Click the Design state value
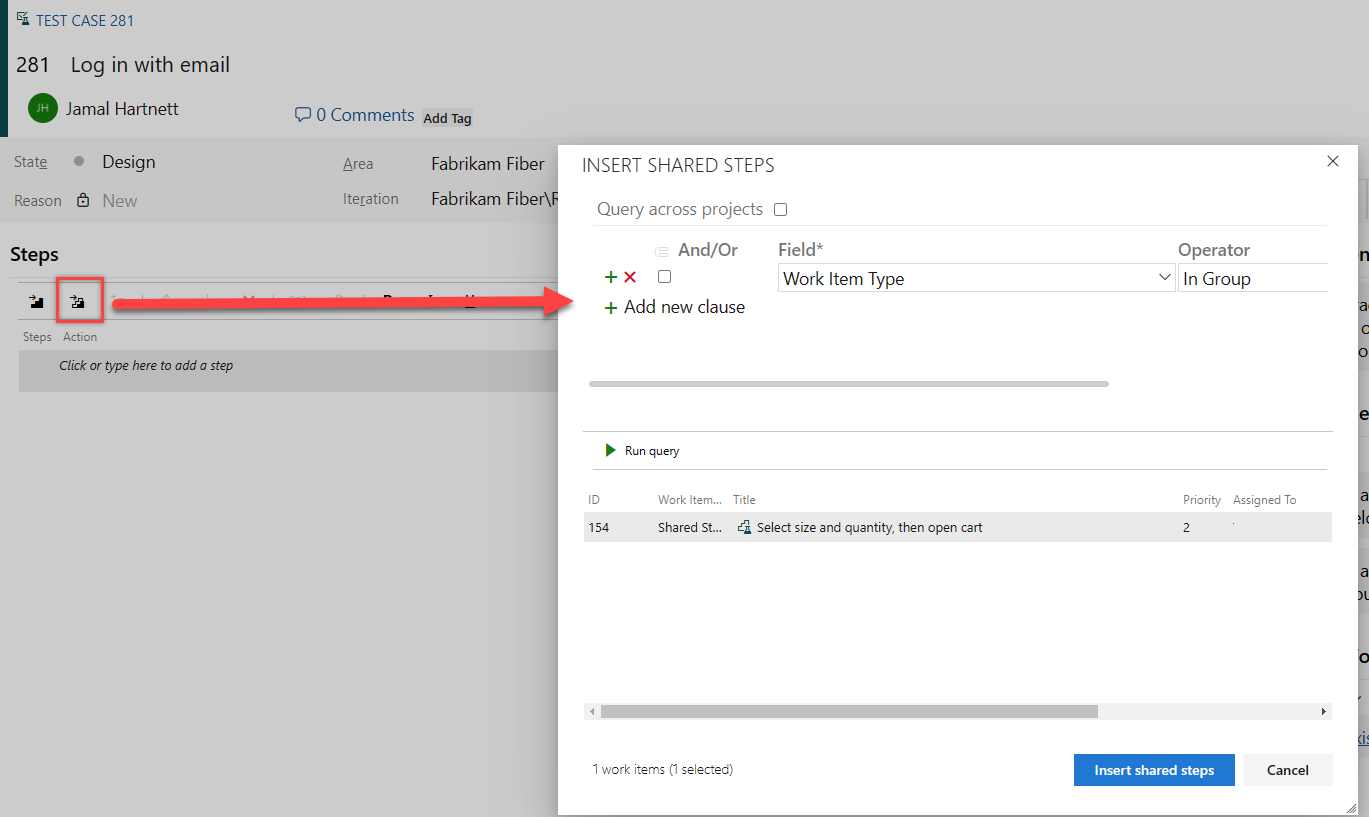The width and height of the screenshot is (1369, 817). (129, 162)
